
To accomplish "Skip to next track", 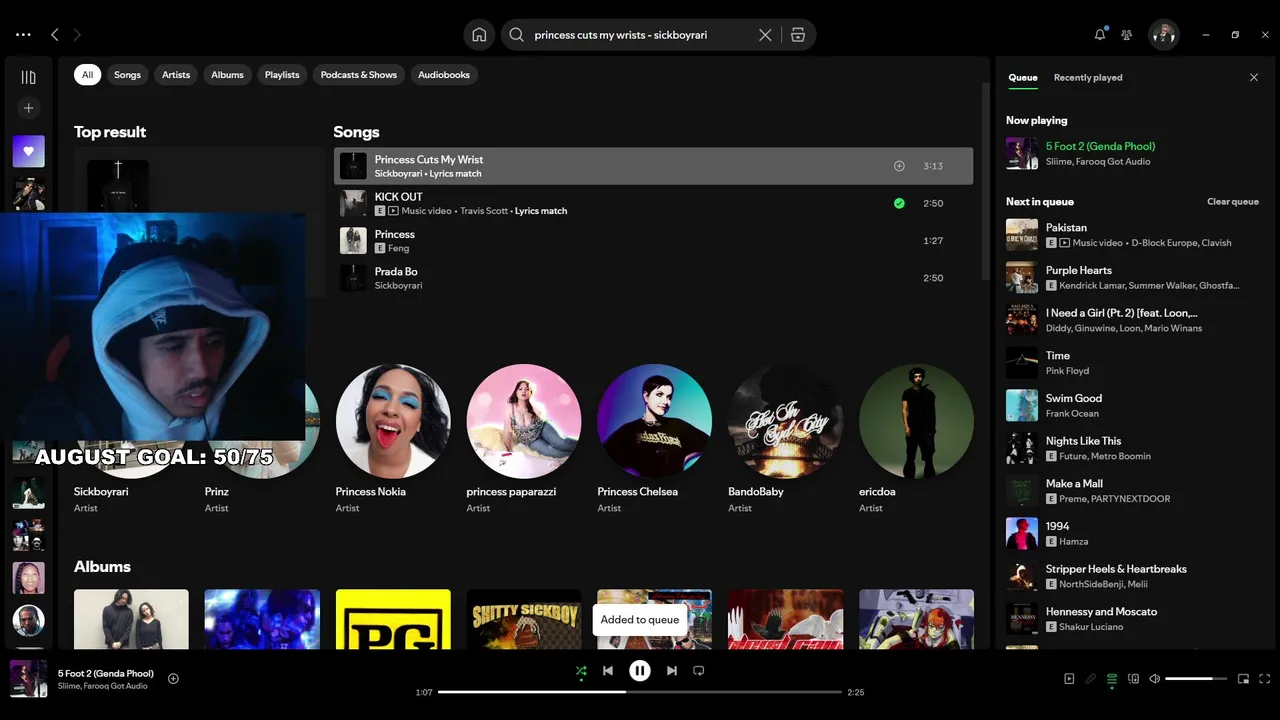I will (672, 671).
